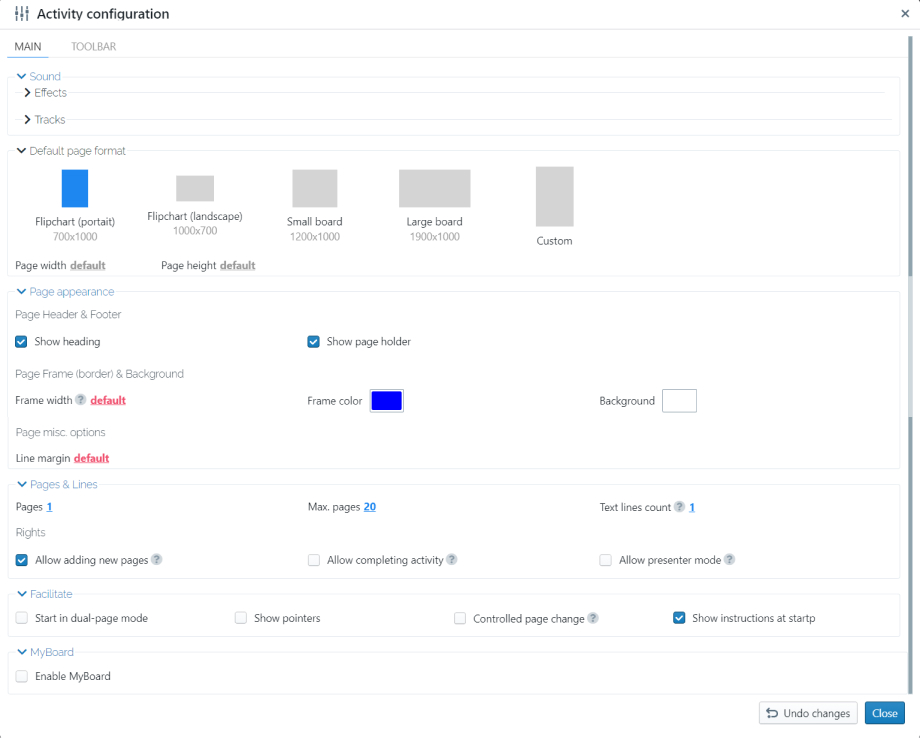Show help for Controlled page change
Screen dimensions: 920x738
pyautogui.click(x=593, y=618)
